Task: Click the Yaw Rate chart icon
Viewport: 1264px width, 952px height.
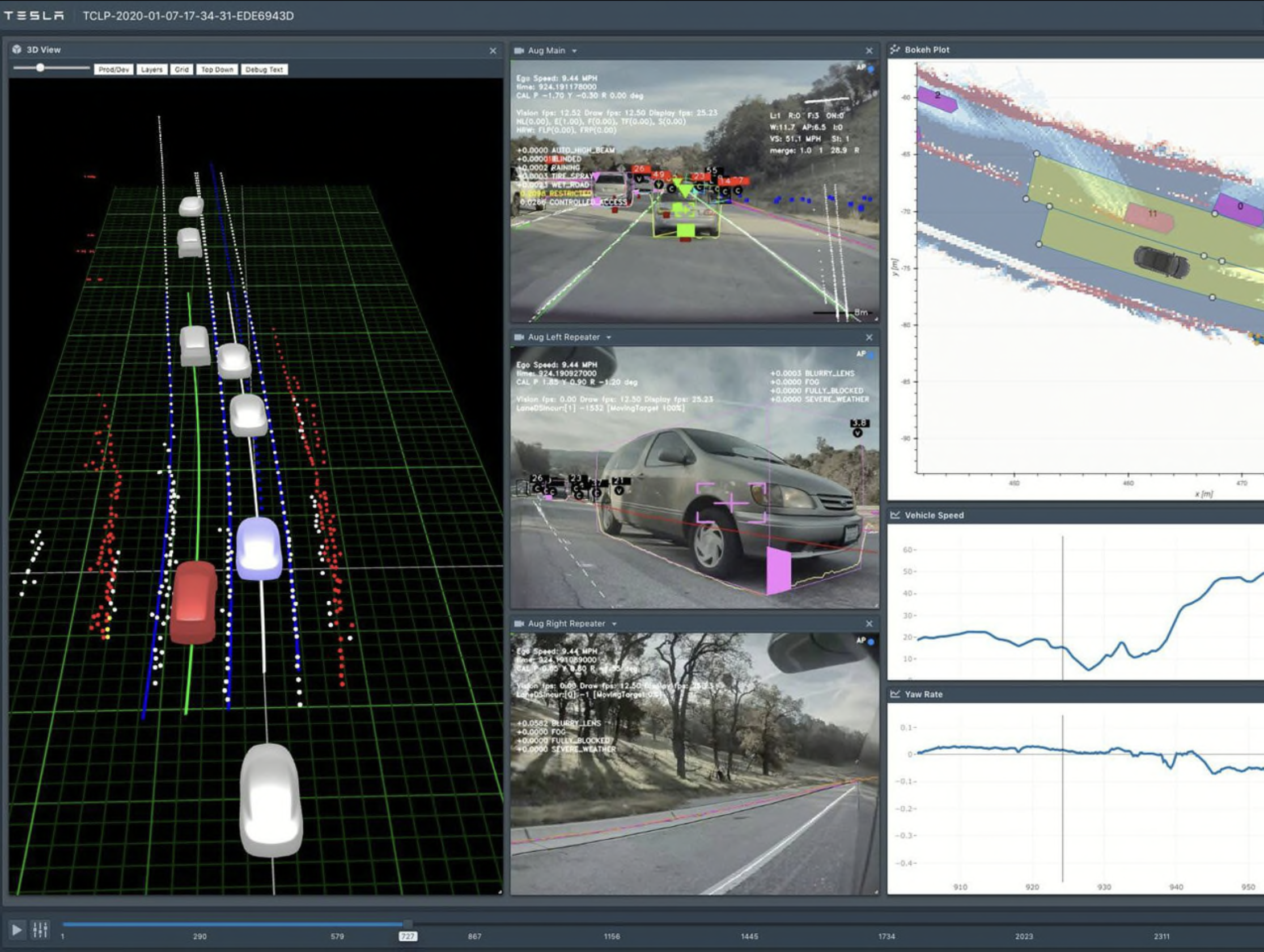Action: (895, 694)
